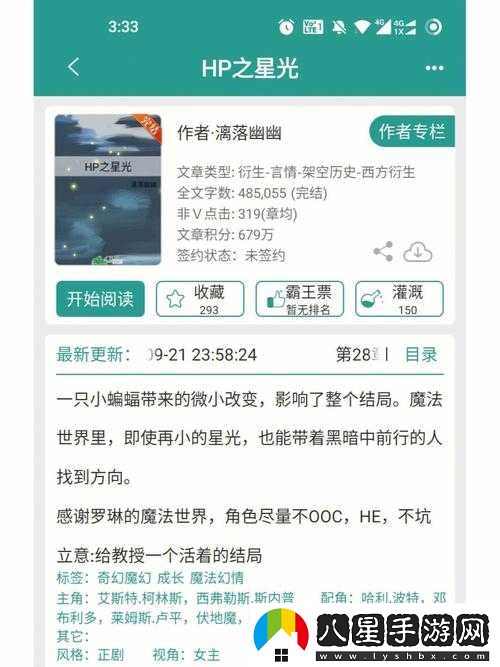
Task: Tap the 收藏 293 button label
Action: [209, 299]
